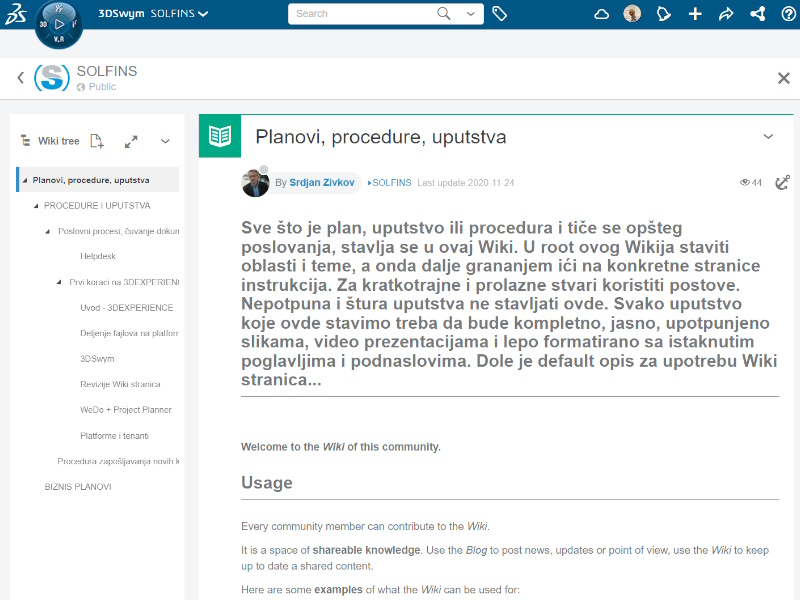Expand wiki tree to full view
This screenshot has width=800, height=600.
[x=131, y=141]
